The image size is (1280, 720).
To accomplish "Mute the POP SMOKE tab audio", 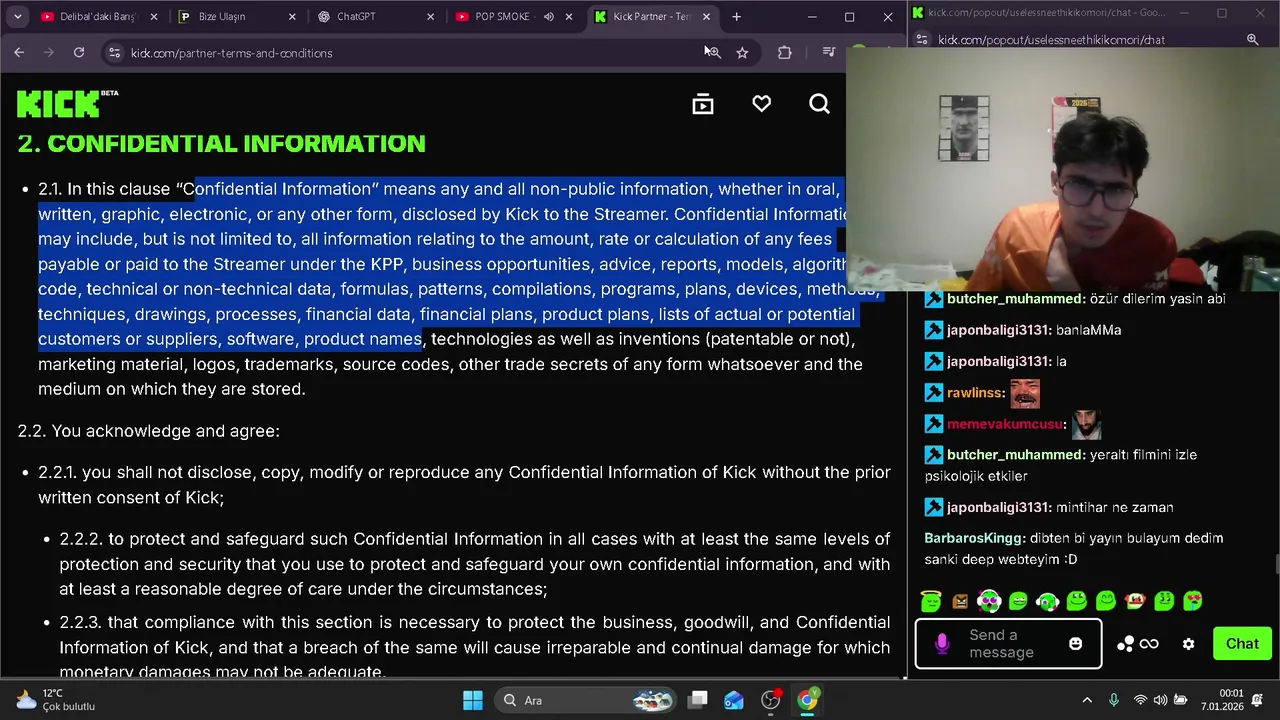I will pos(548,17).
